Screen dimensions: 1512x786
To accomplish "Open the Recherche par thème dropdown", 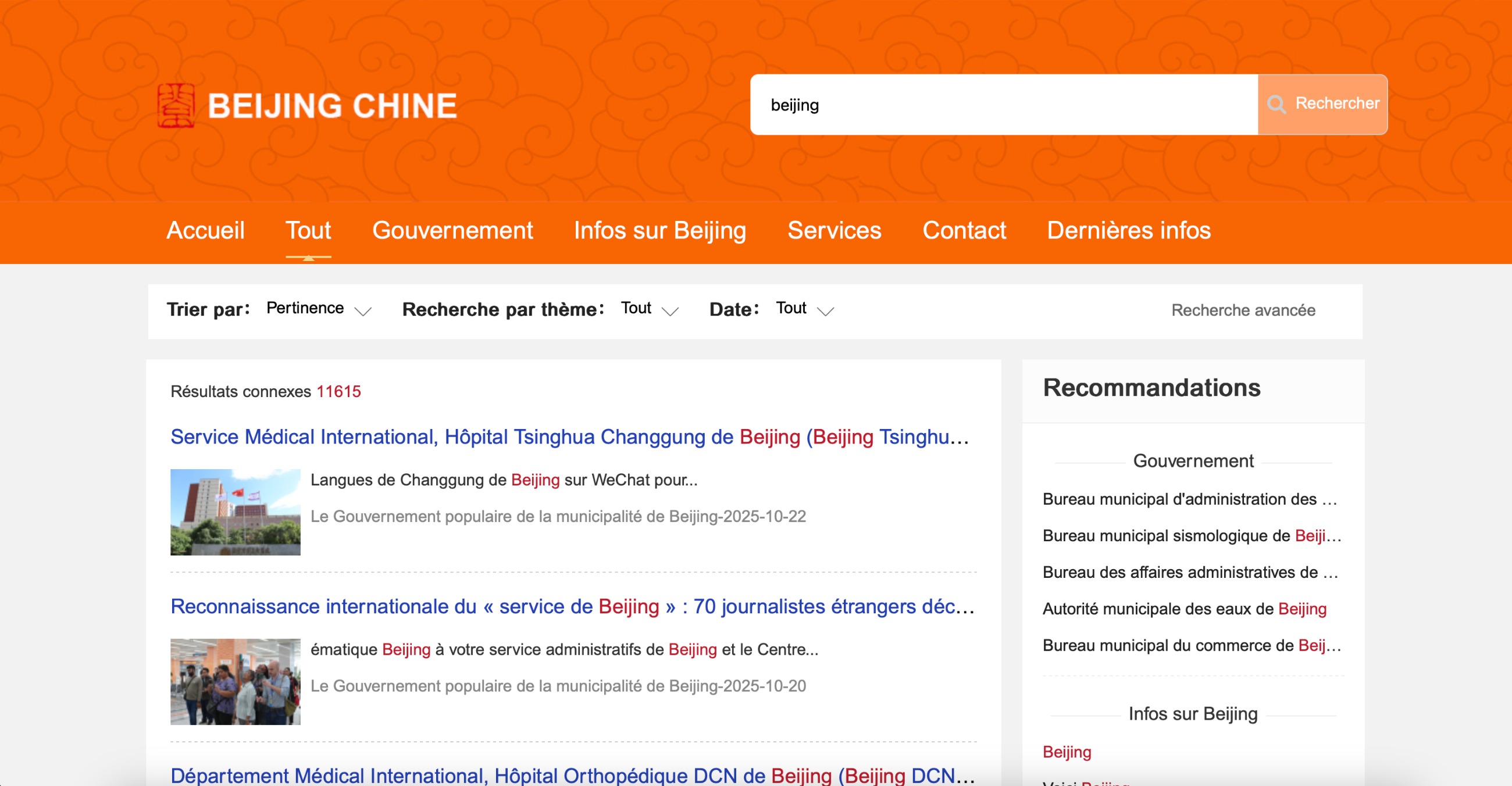I will (x=649, y=309).
